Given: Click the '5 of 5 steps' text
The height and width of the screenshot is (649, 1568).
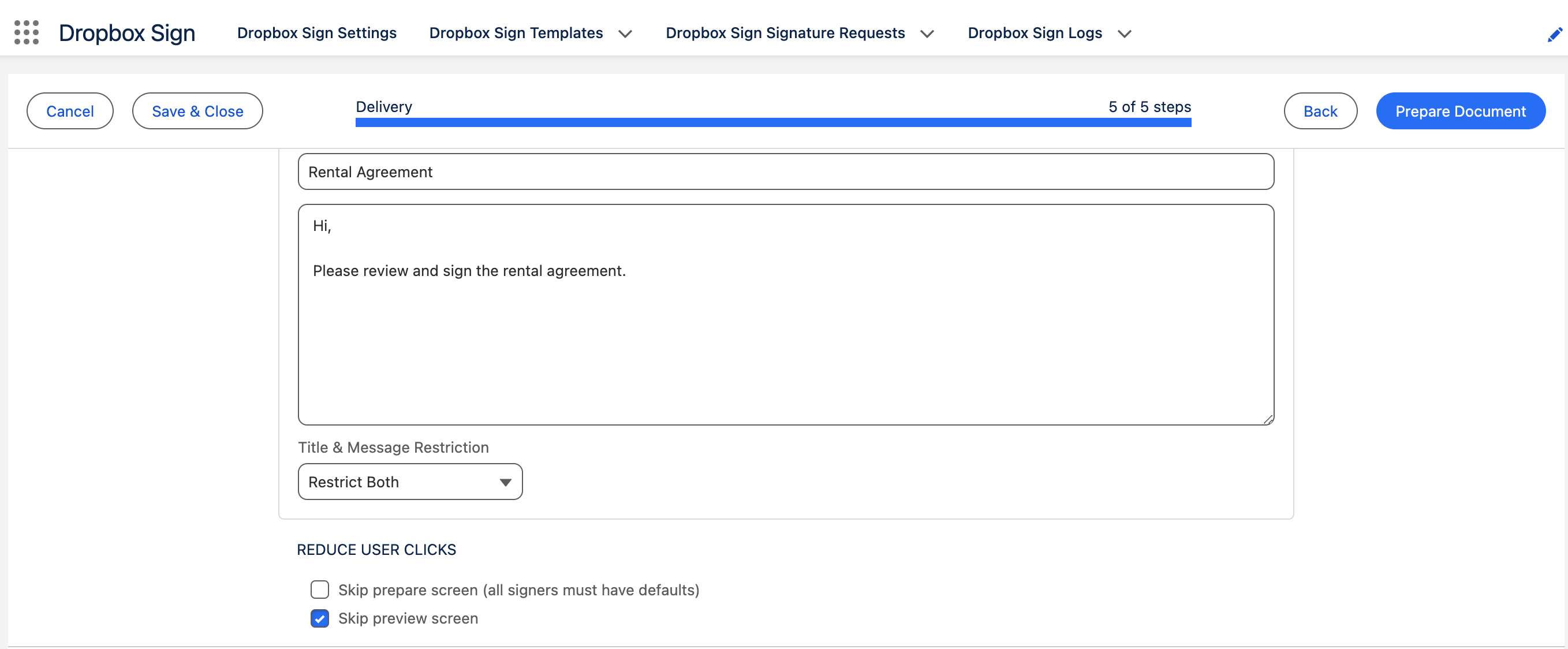Looking at the screenshot, I should 1149,107.
